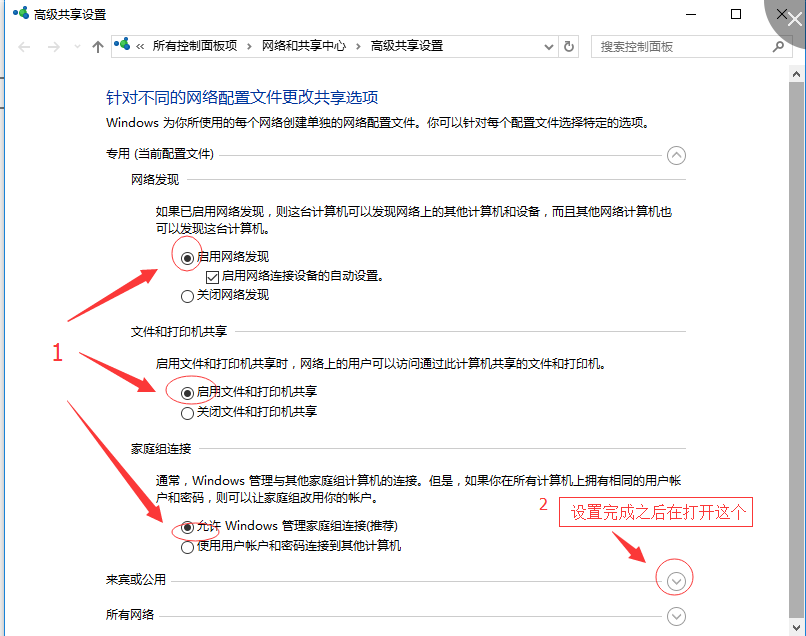Click the back navigation arrow

24,47
